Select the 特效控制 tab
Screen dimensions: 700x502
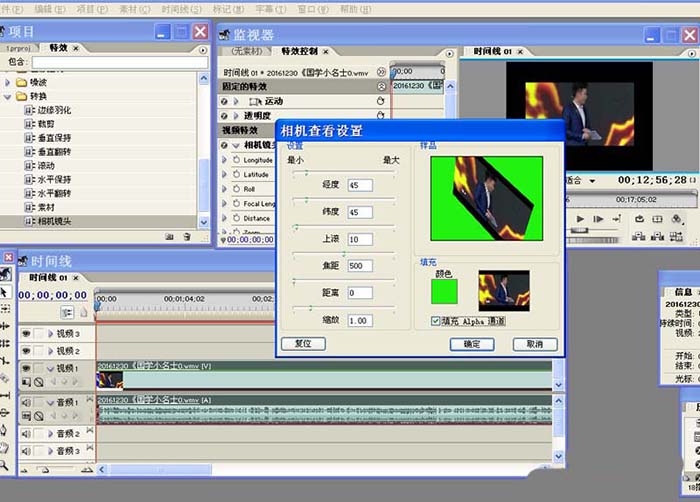pyautogui.click(x=300, y=51)
